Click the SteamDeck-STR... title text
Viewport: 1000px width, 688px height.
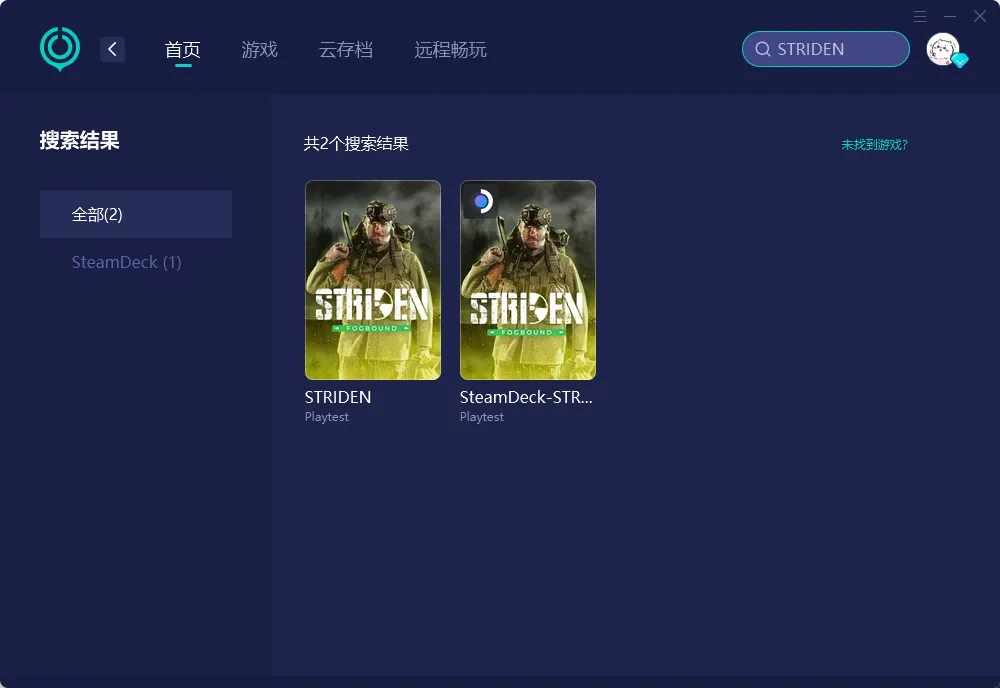(526, 397)
